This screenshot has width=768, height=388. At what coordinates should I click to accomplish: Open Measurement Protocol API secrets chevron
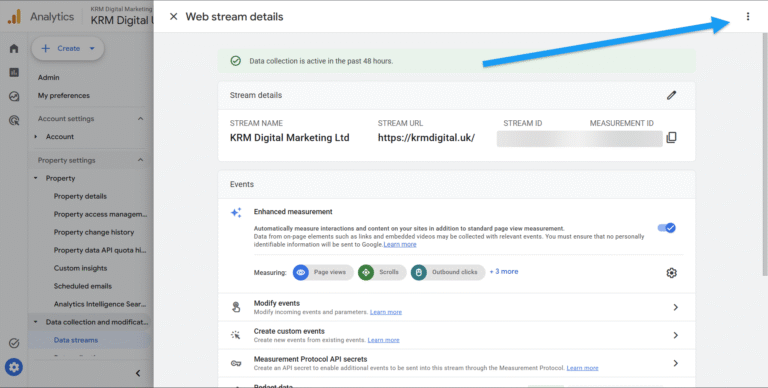tap(675, 363)
